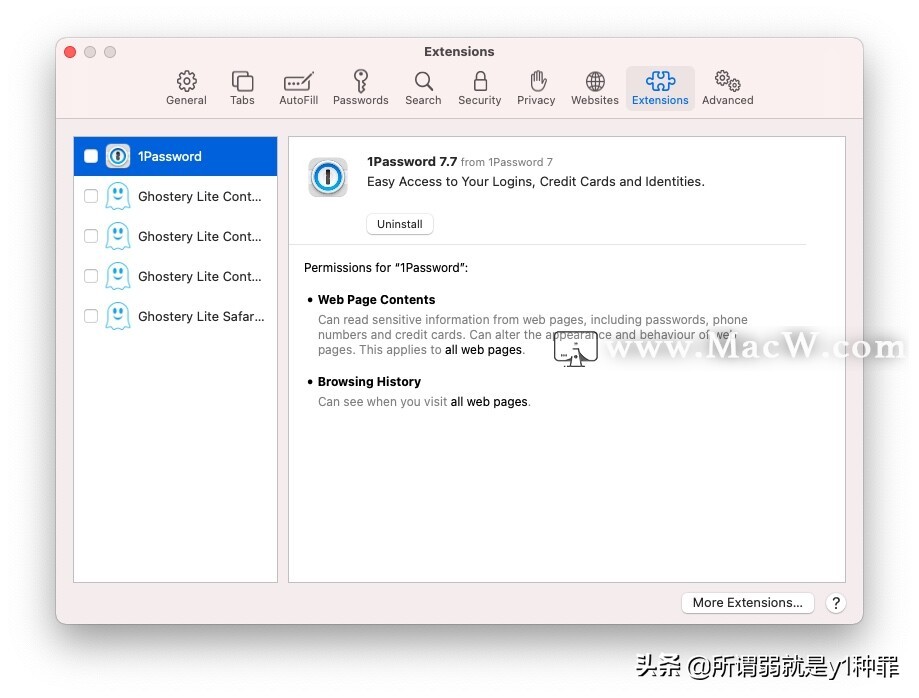Open the Websites globe pane
Viewport: 919px width, 698px height.
[595, 88]
